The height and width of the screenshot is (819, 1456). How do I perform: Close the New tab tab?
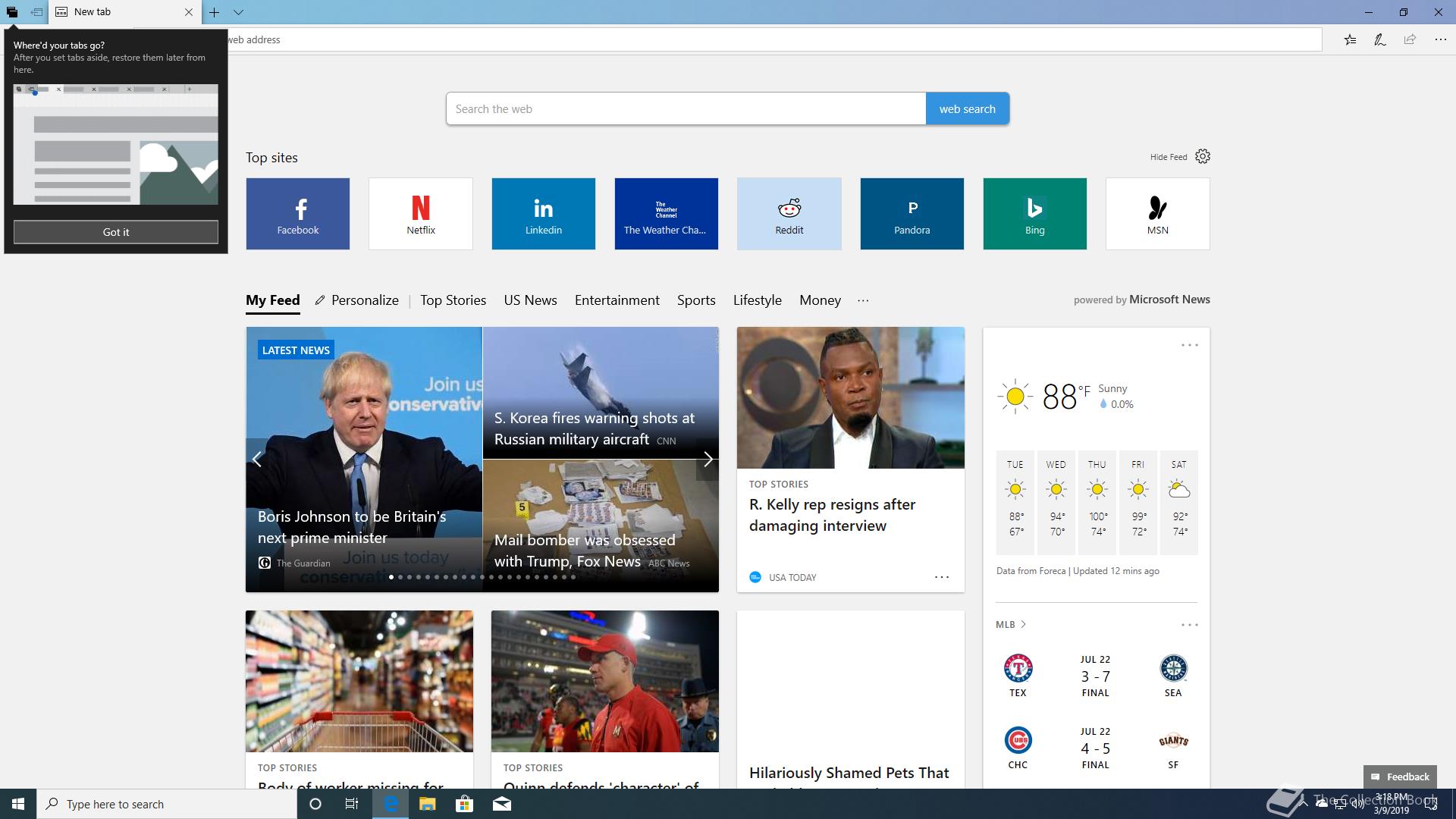click(189, 12)
